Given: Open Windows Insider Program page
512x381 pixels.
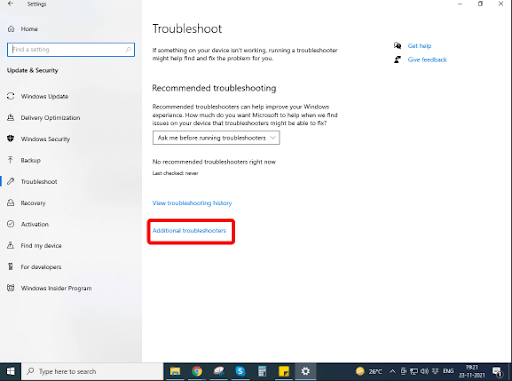Looking at the screenshot, I should pos(56,288).
